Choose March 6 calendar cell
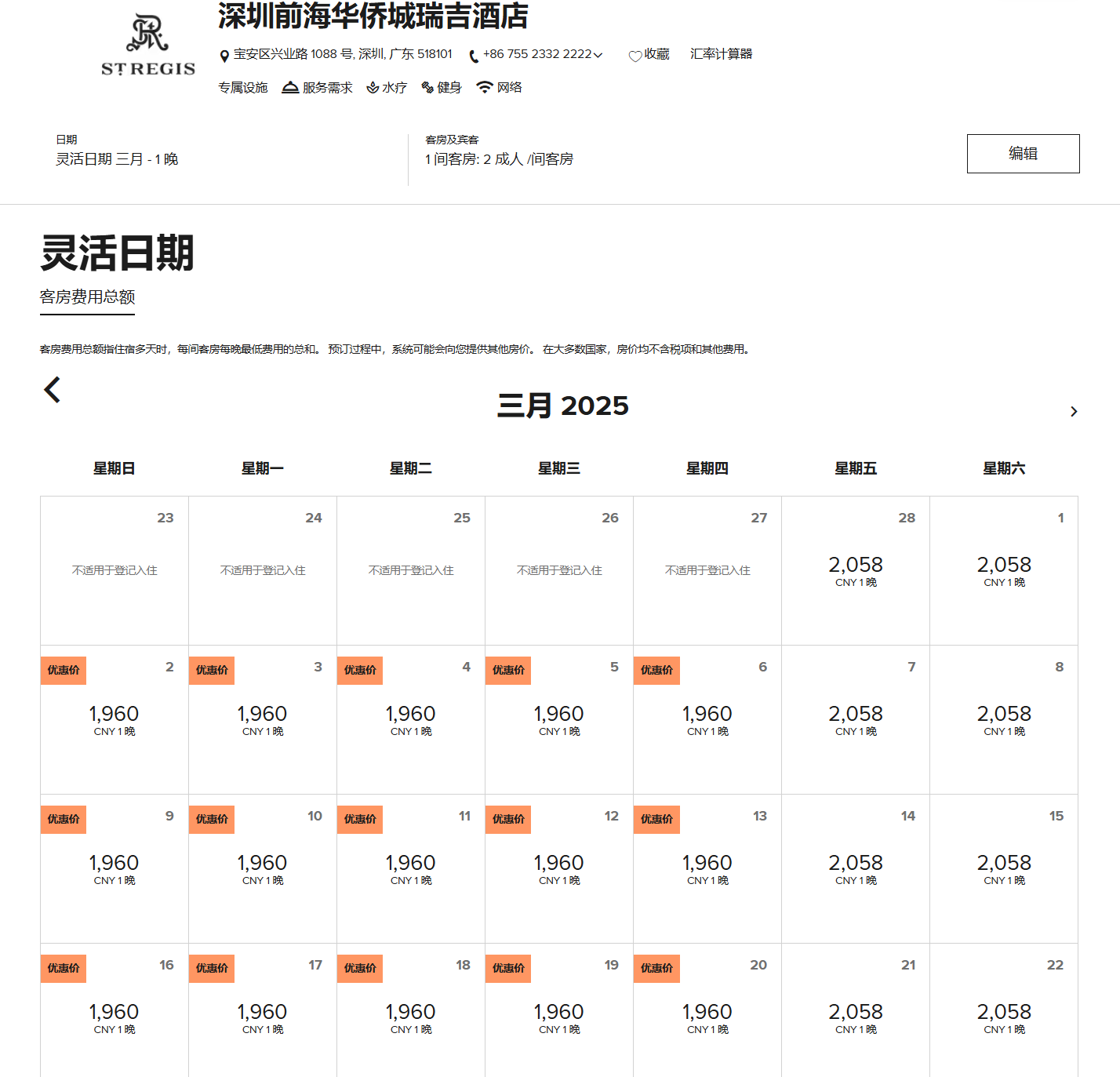The image size is (1120, 1077). pos(707,719)
